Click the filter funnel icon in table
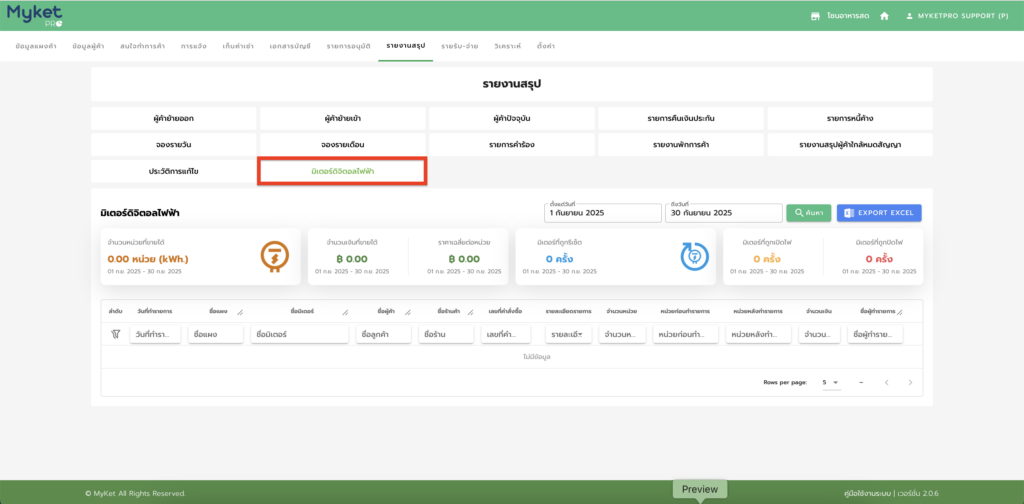Viewport: 1024px width, 504px height. (x=116, y=334)
